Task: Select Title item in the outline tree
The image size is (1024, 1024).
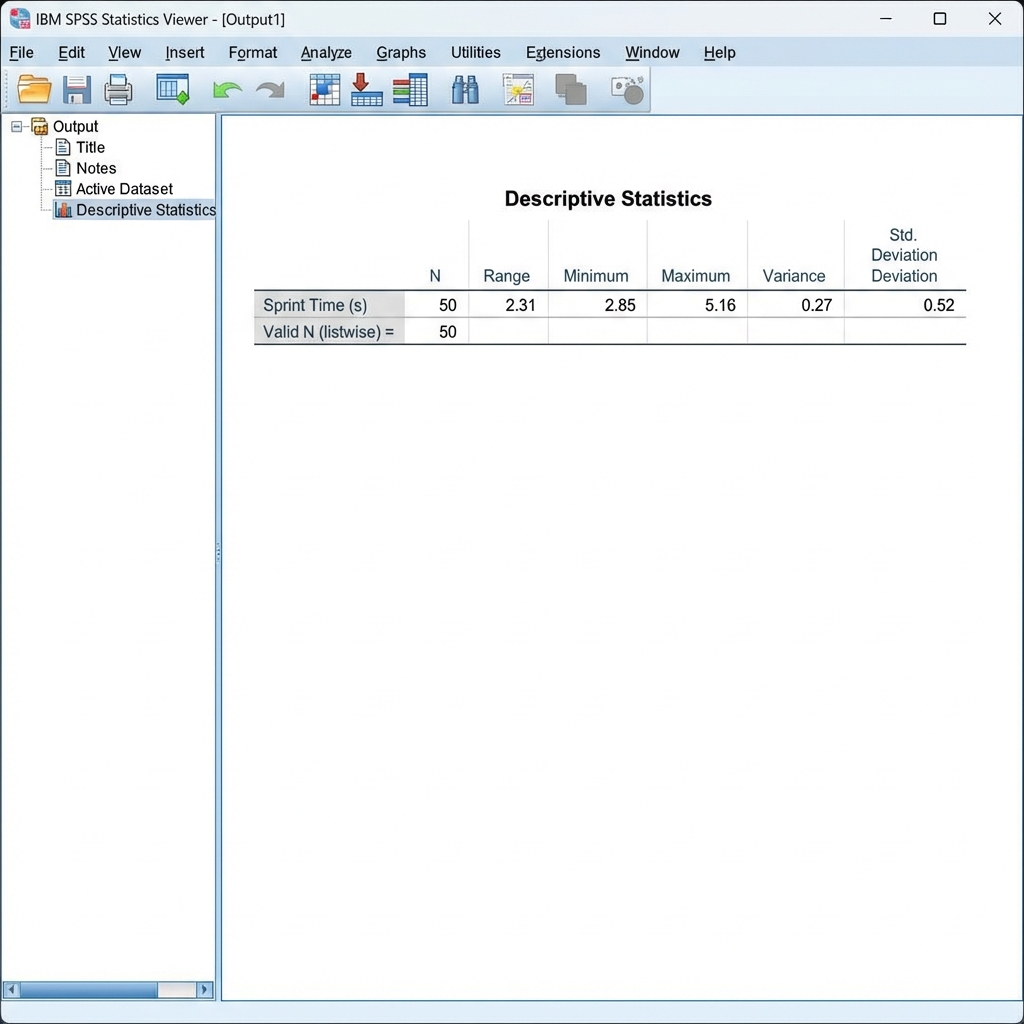Action: click(x=90, y=147)
